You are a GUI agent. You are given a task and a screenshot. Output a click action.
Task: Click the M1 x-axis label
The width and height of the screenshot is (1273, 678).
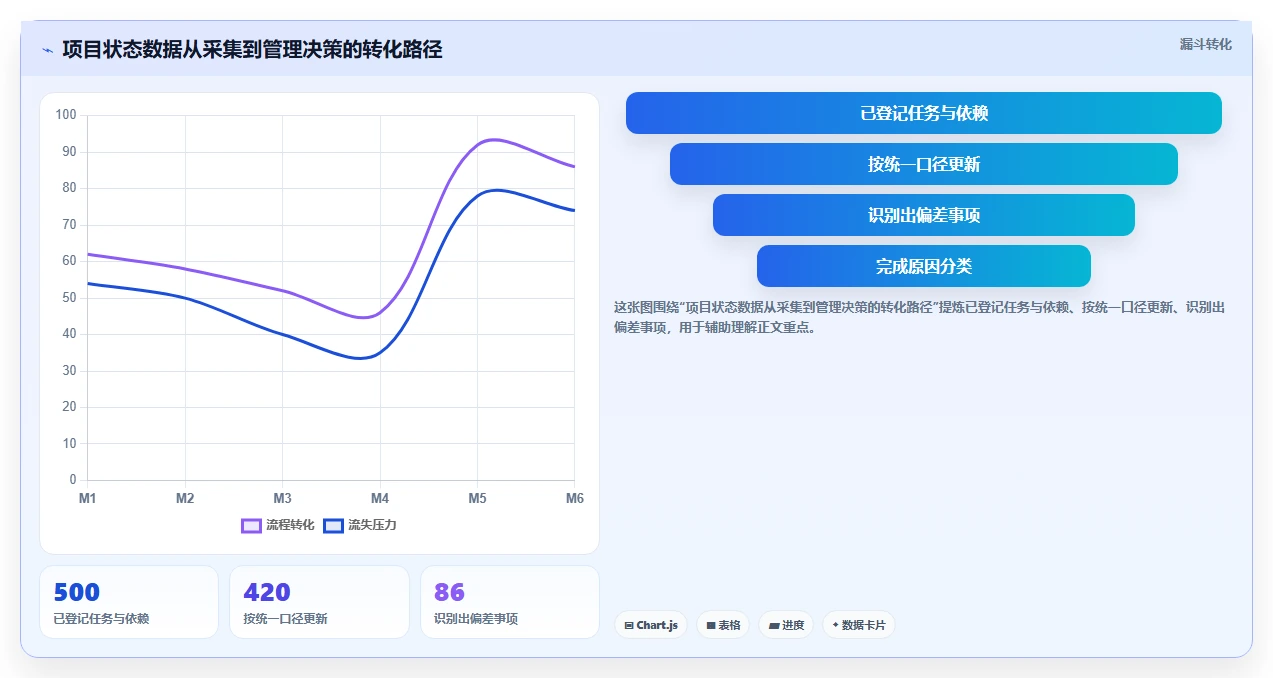(x=88, y=497)
